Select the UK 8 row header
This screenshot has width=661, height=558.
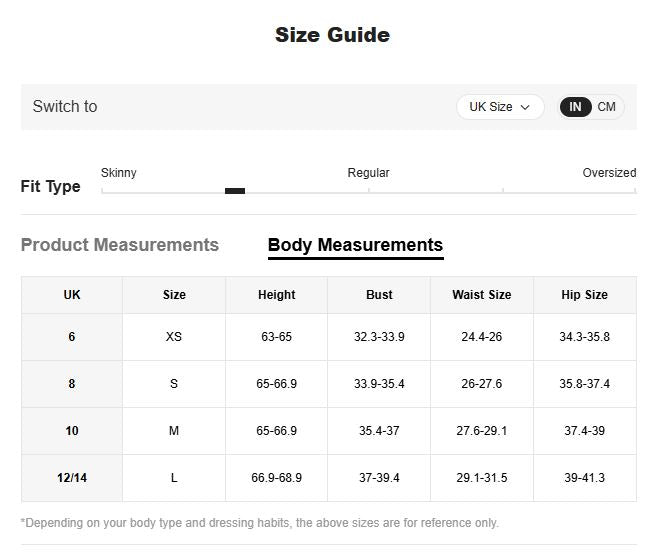[x=72, y=384]
